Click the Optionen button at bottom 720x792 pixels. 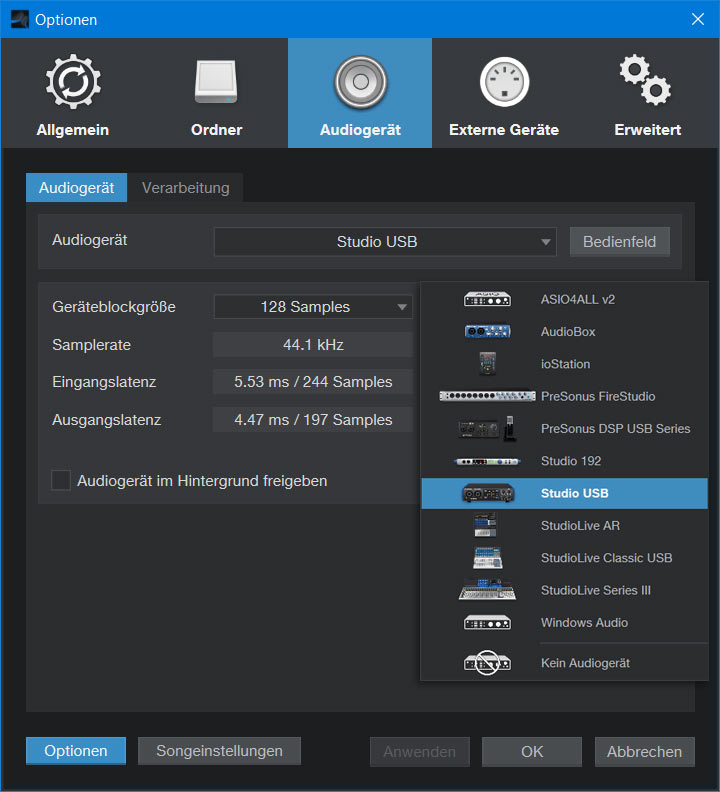76,751
